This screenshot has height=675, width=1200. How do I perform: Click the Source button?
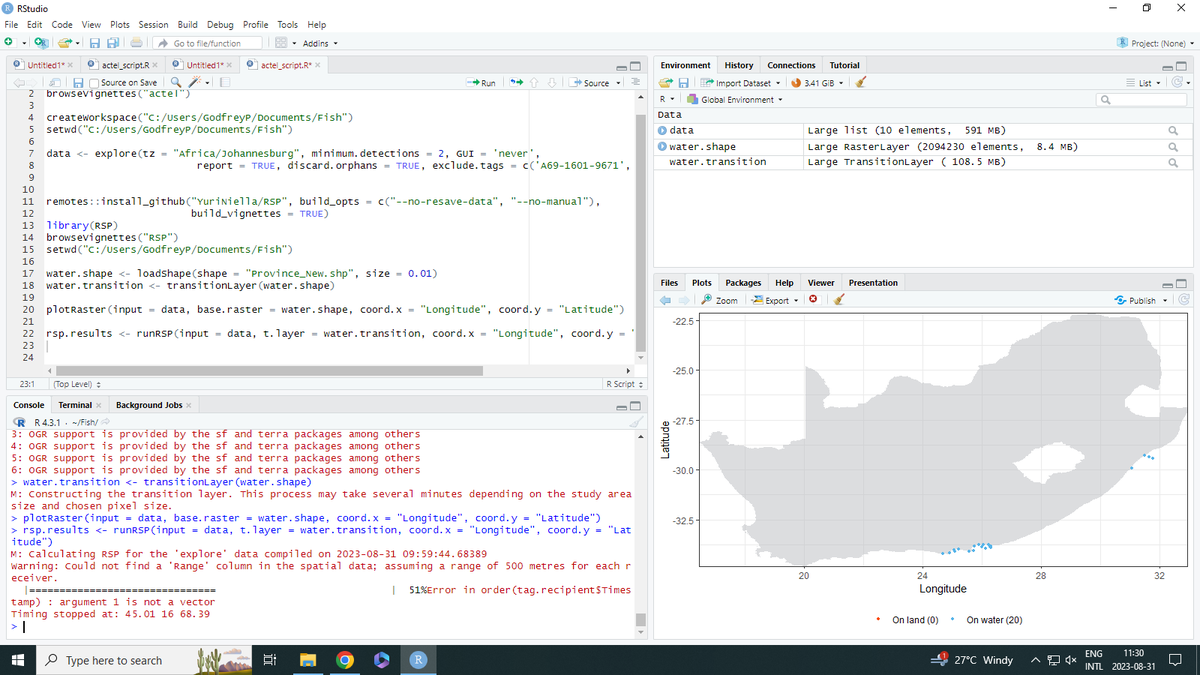click(x=590, y=83)
